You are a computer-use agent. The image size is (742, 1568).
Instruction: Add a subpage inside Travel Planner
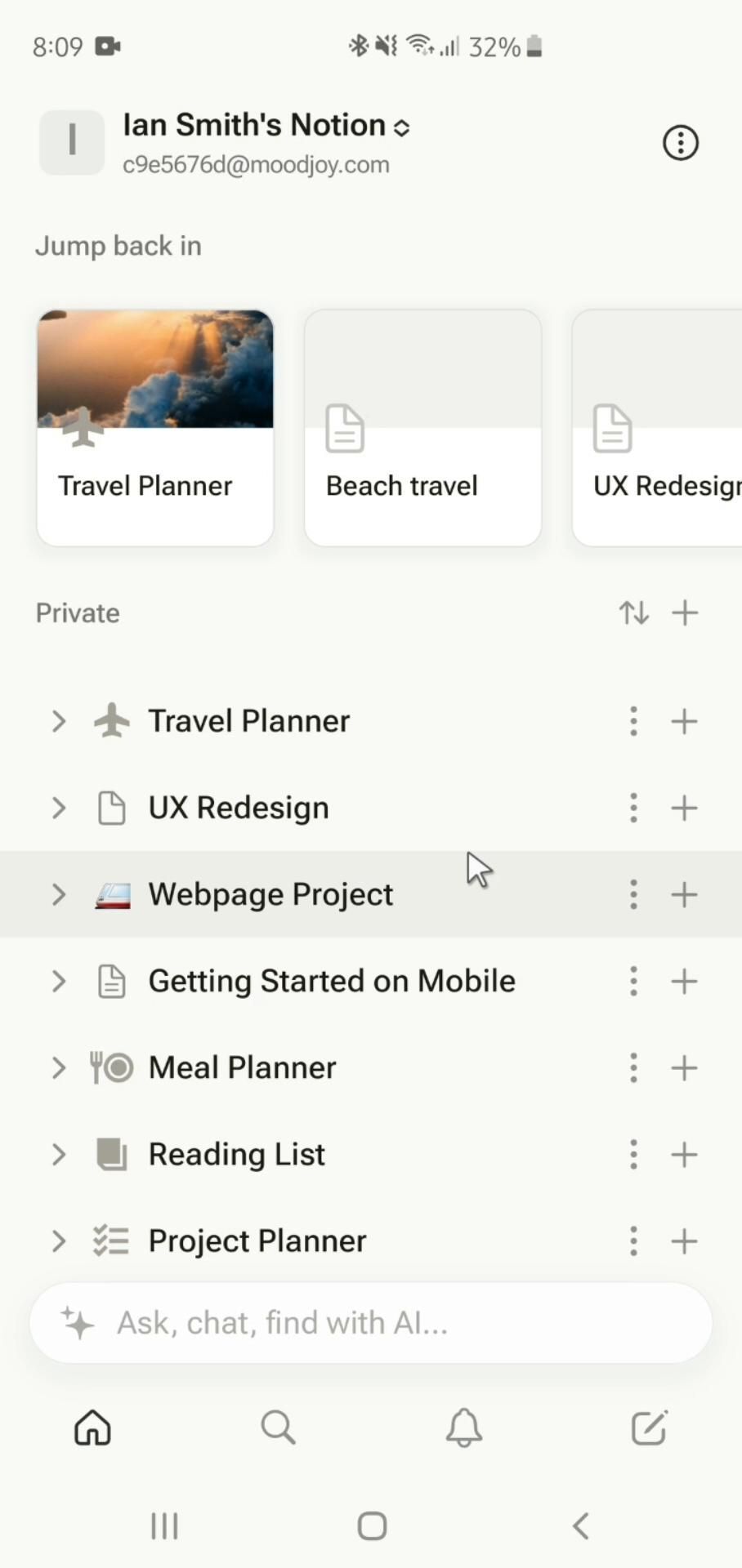click(x=684, y=721)
